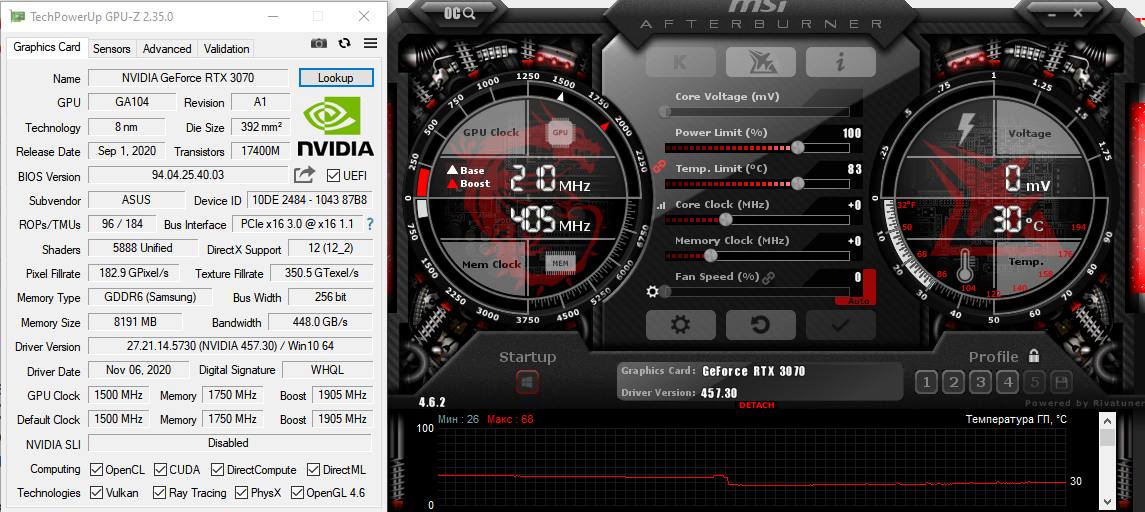Select profile slot 5

coord(1035,382)
